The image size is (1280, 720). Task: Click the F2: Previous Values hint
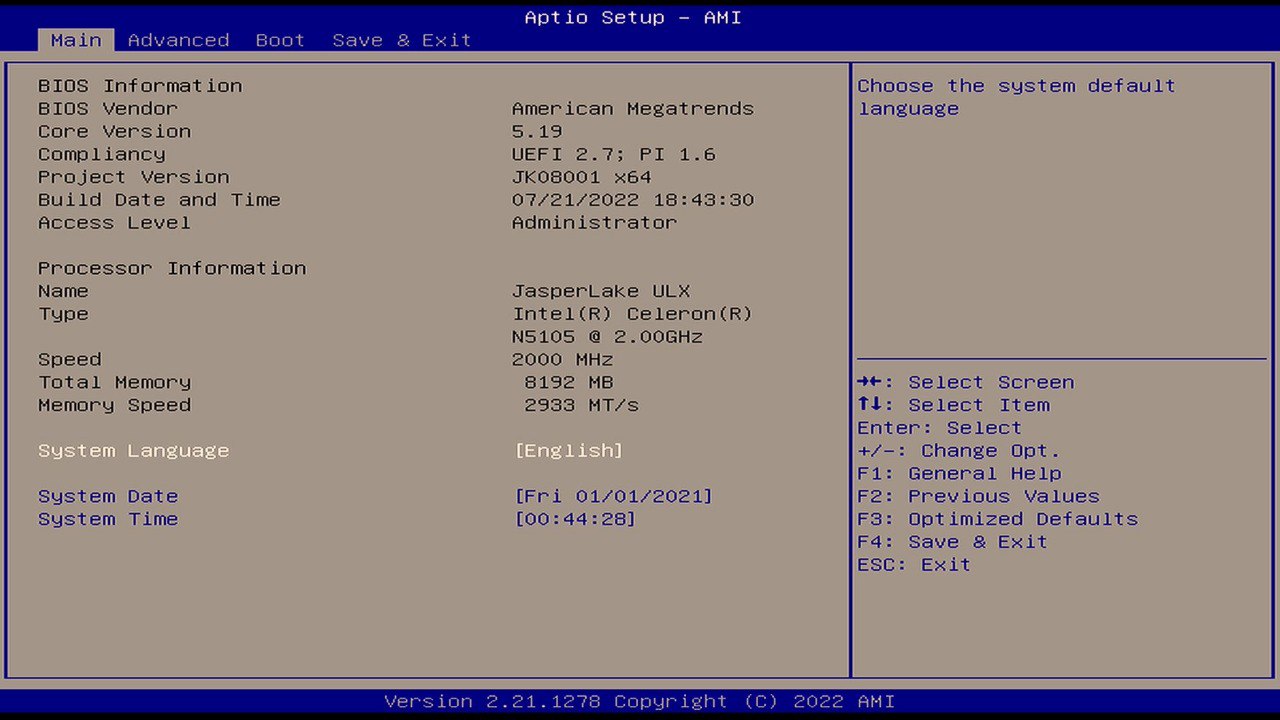[978, 496]
